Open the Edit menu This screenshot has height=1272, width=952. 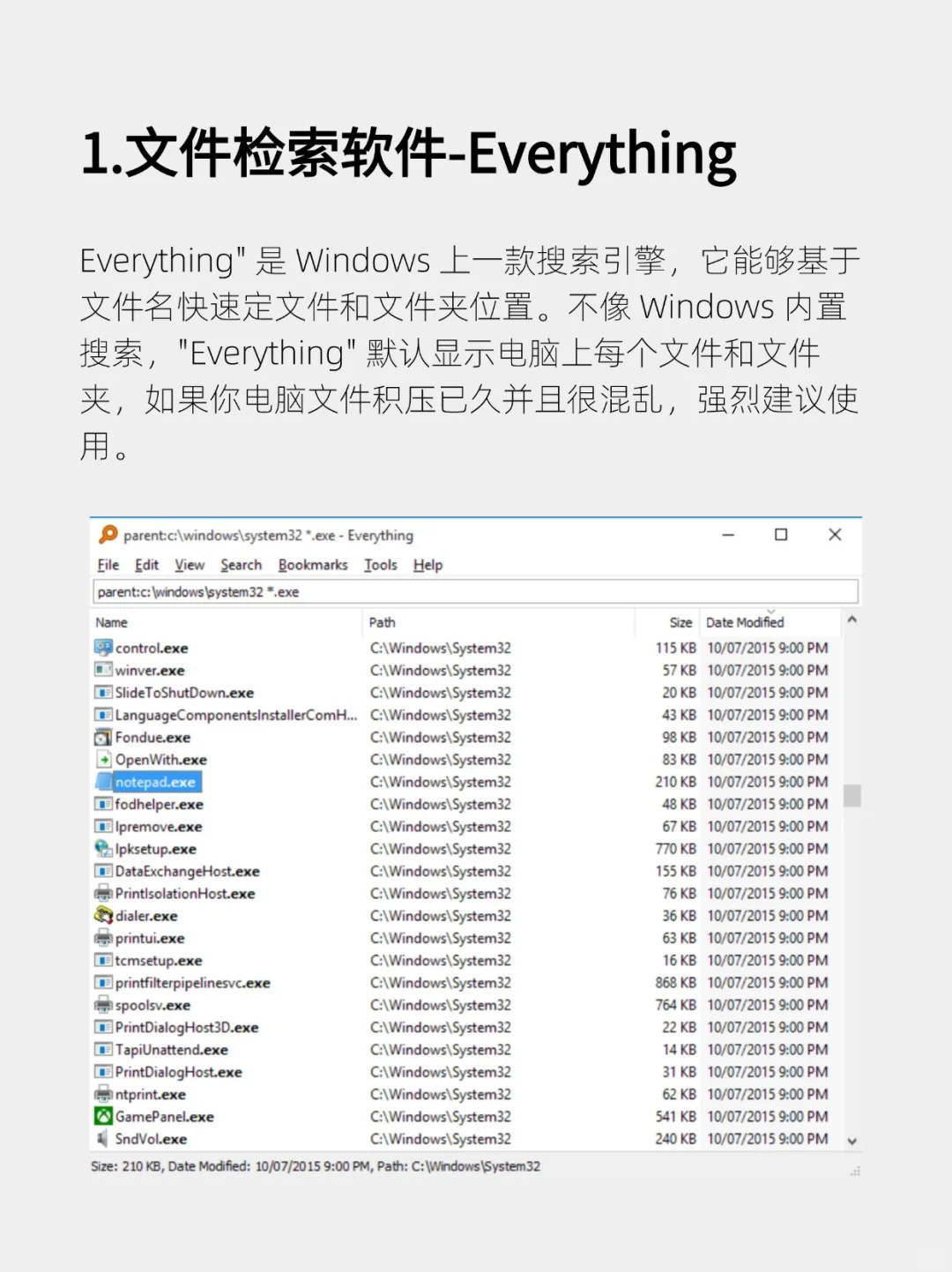(146, 565)
